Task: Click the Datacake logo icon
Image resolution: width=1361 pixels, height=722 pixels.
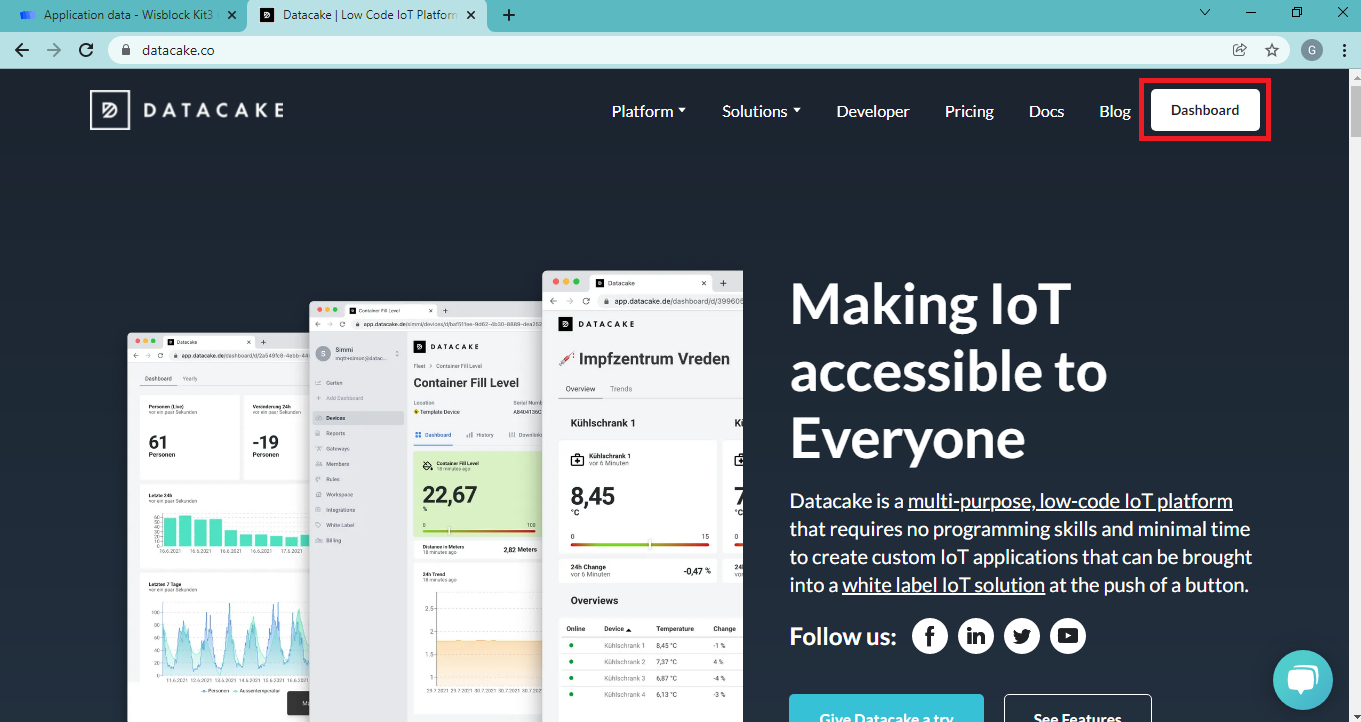Action: tap(110, 110)
